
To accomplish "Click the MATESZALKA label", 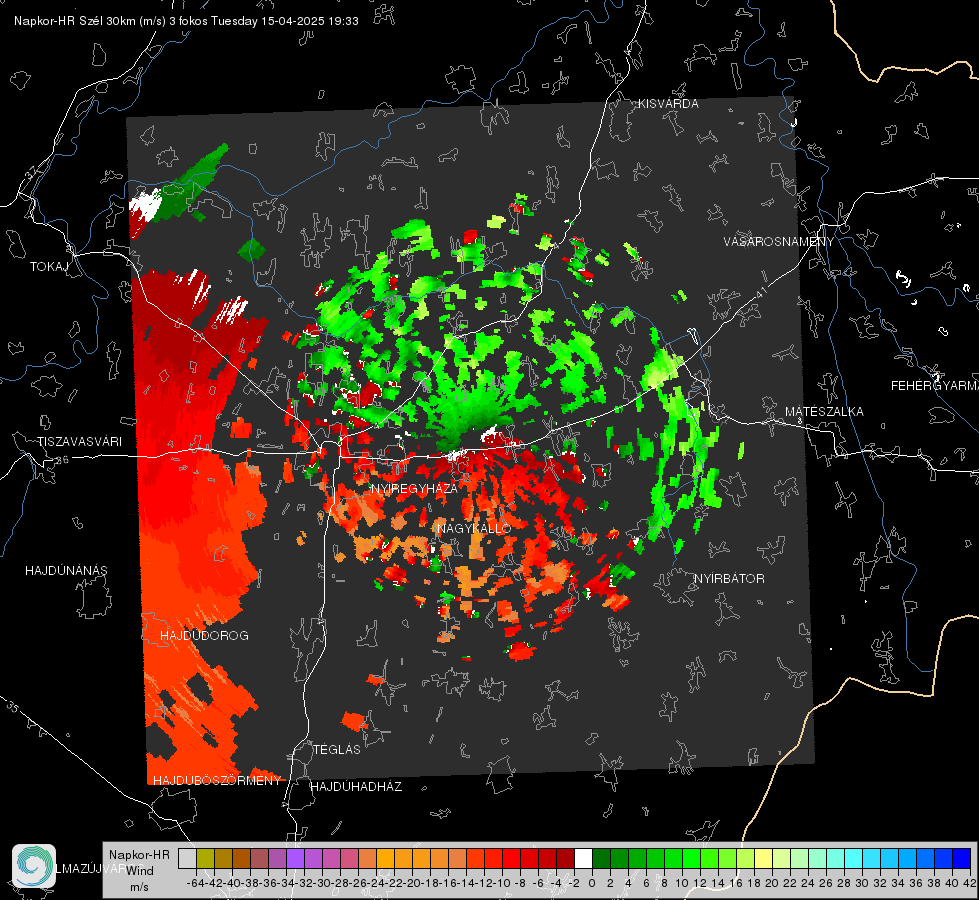I will click(824, 412).
